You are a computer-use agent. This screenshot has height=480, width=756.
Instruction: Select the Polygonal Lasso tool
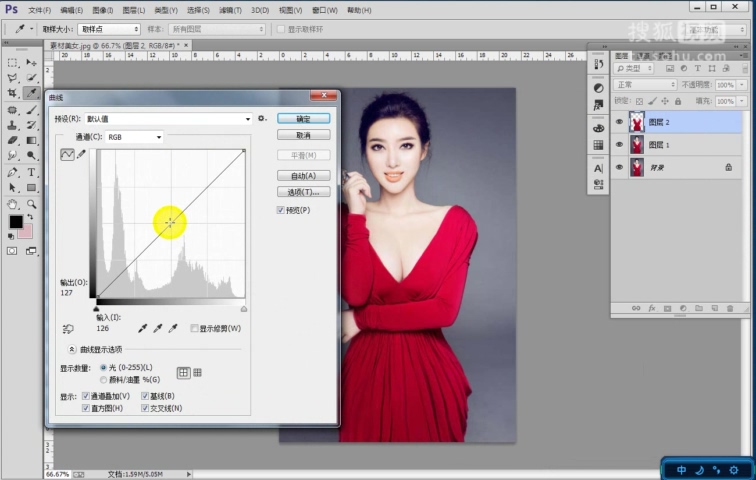tap(13, 78)
